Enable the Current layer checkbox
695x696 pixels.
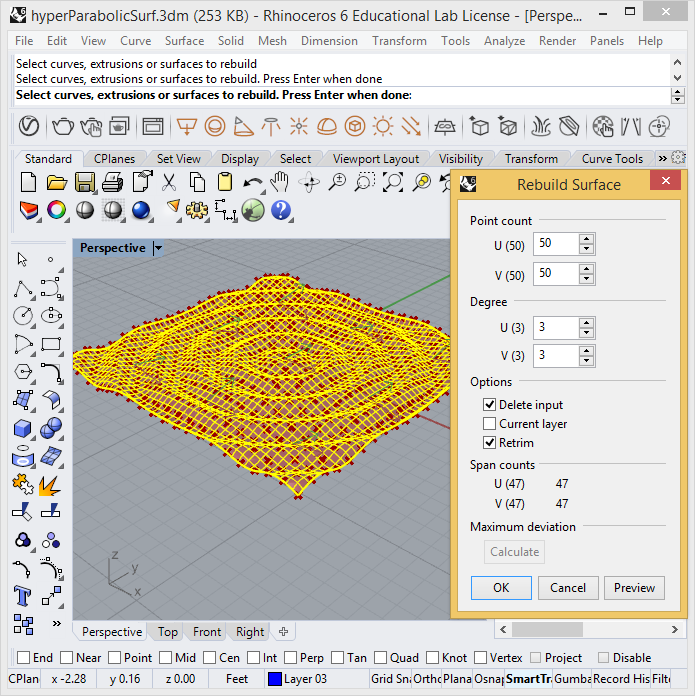click(489, 423)
